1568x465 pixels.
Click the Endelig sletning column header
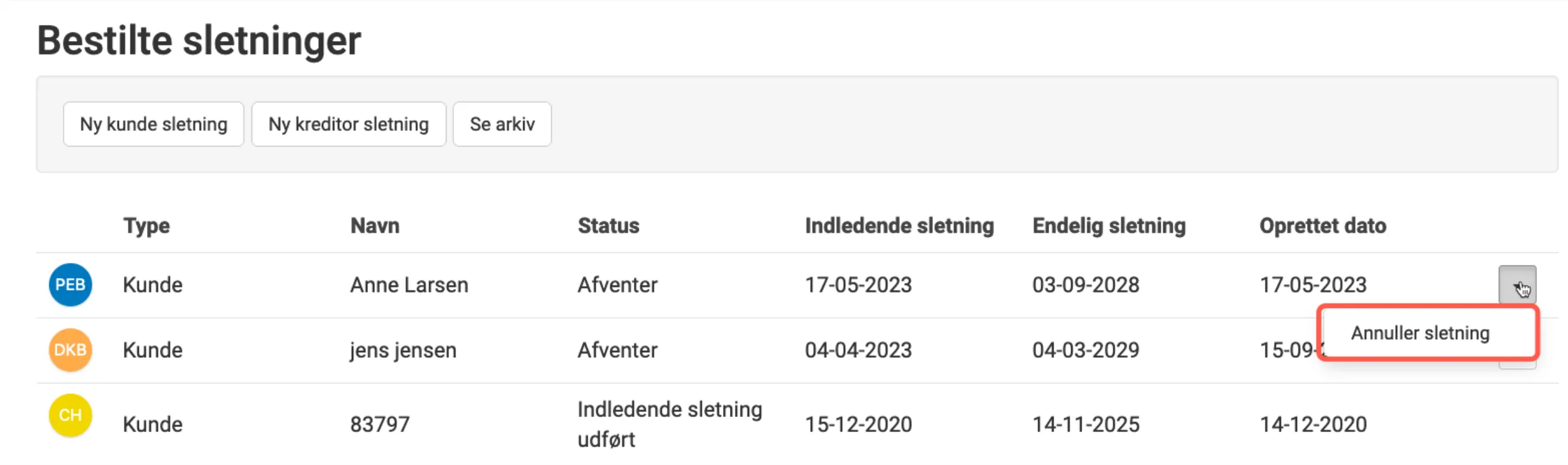1108,226
